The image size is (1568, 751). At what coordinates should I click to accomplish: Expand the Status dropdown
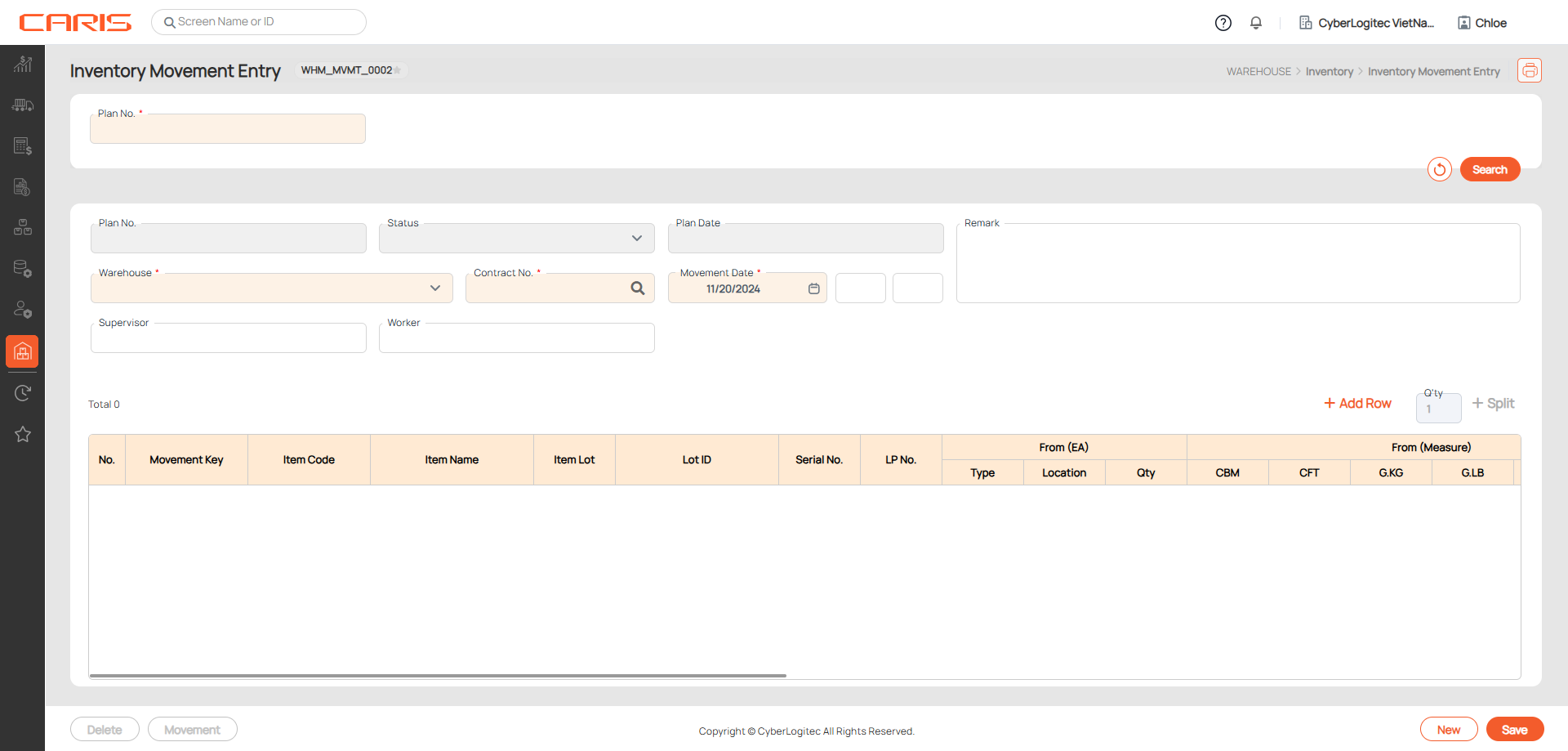pyautogui.click(x=636, y=239)
